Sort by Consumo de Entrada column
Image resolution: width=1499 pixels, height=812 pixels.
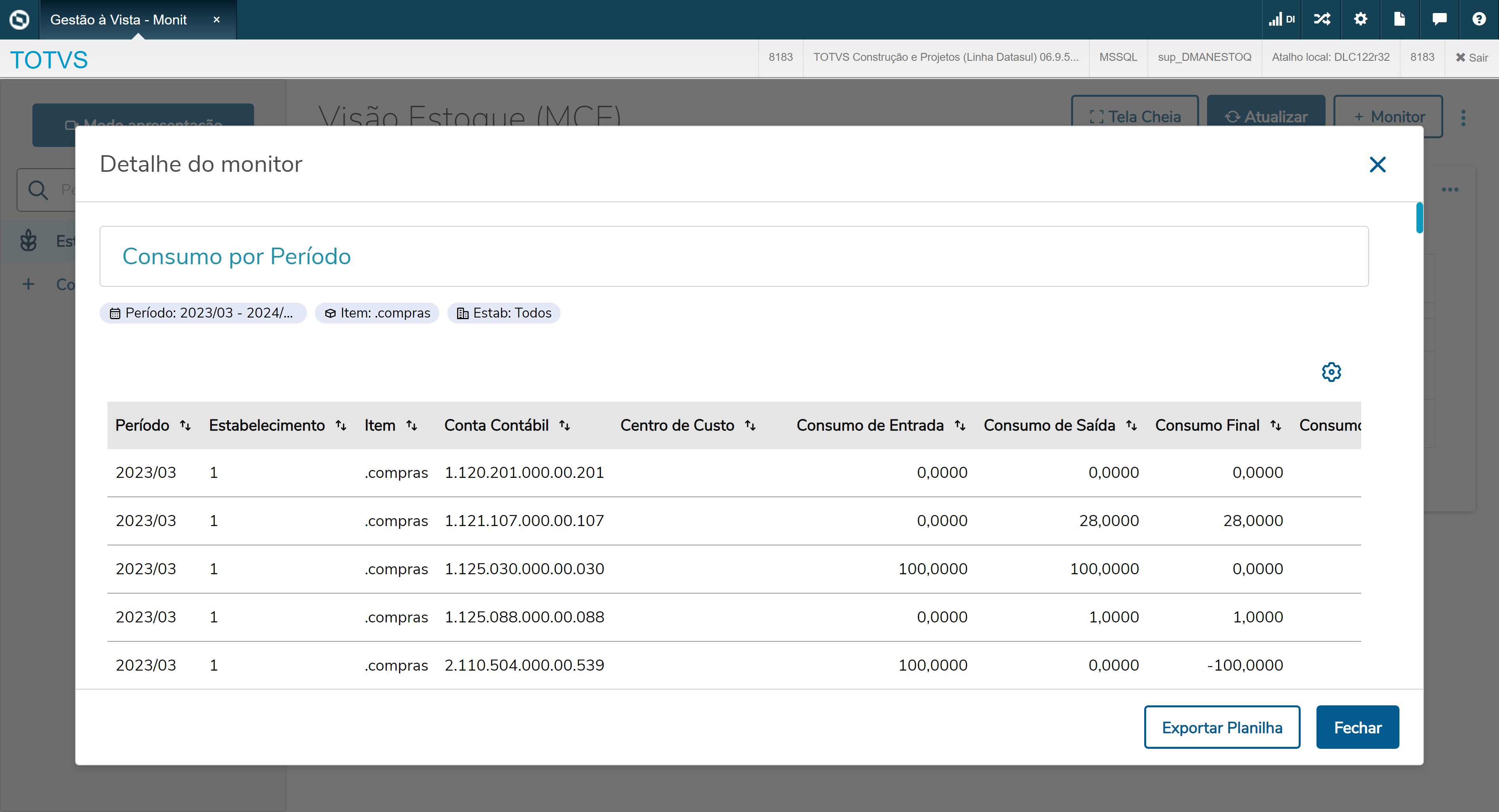pyautogui.click(x=960, y=425)
